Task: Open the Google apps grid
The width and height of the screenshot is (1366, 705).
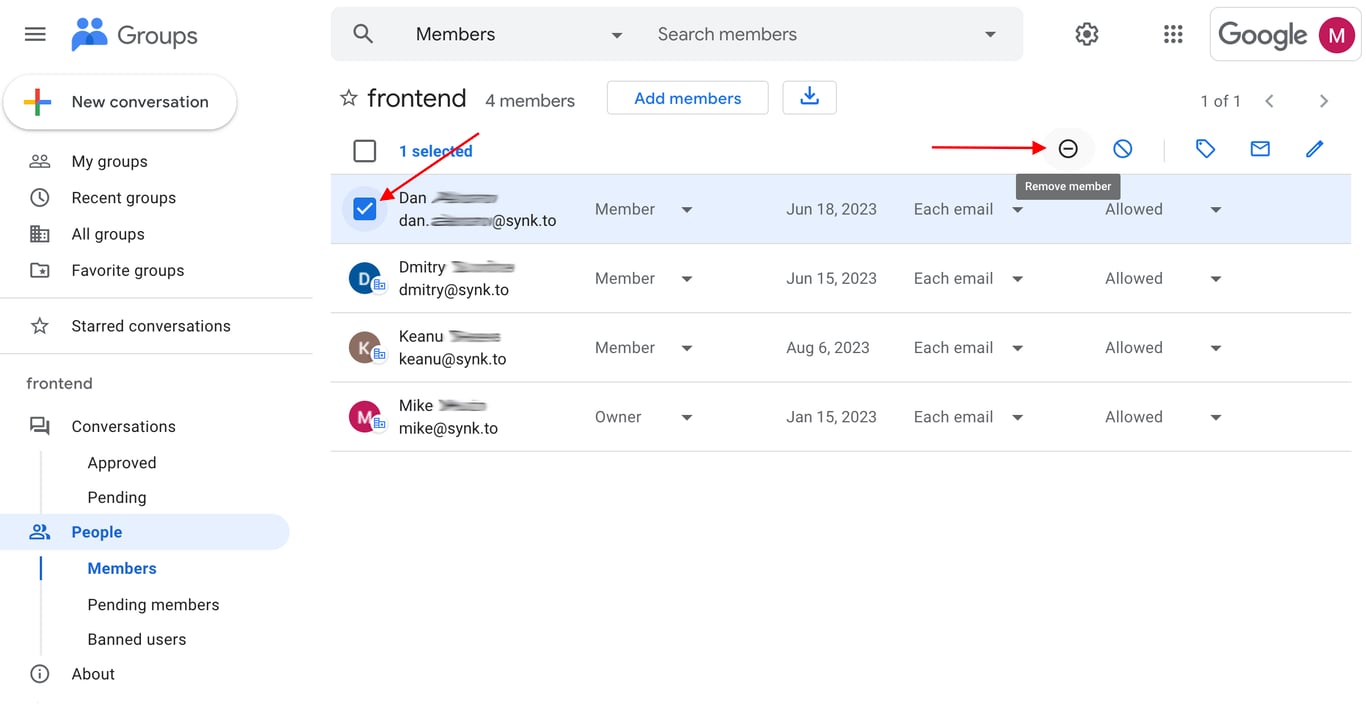Action: coord(1174,34)
